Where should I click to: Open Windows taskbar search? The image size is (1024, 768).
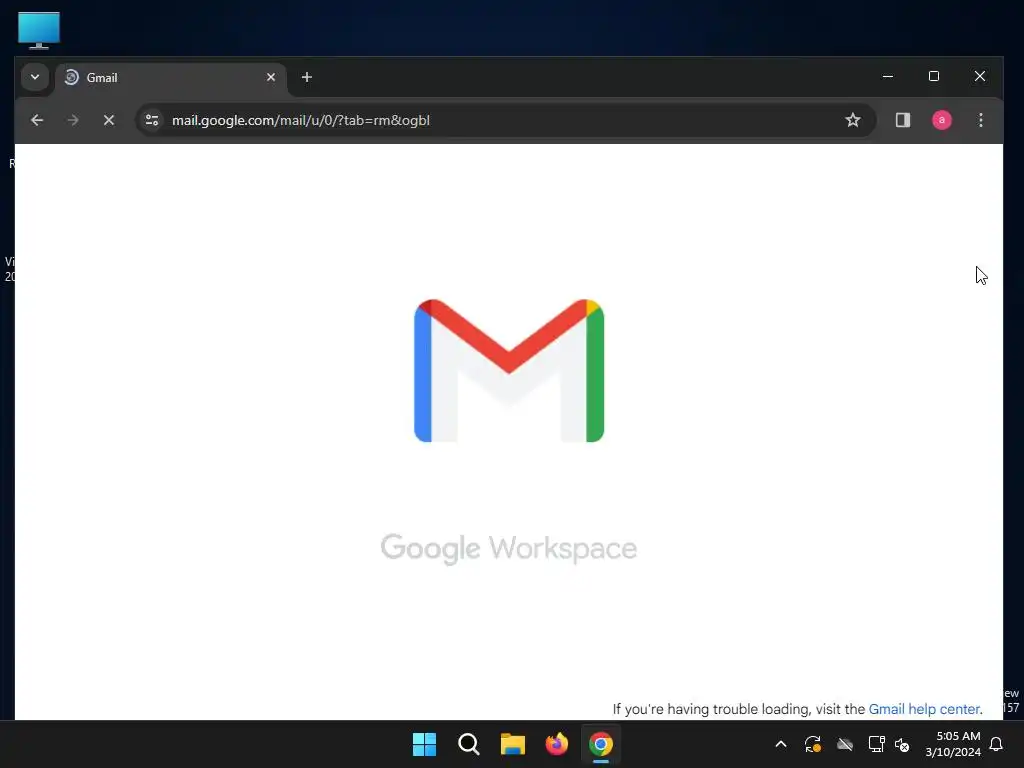pyautogui.click(x=469, y=744)
